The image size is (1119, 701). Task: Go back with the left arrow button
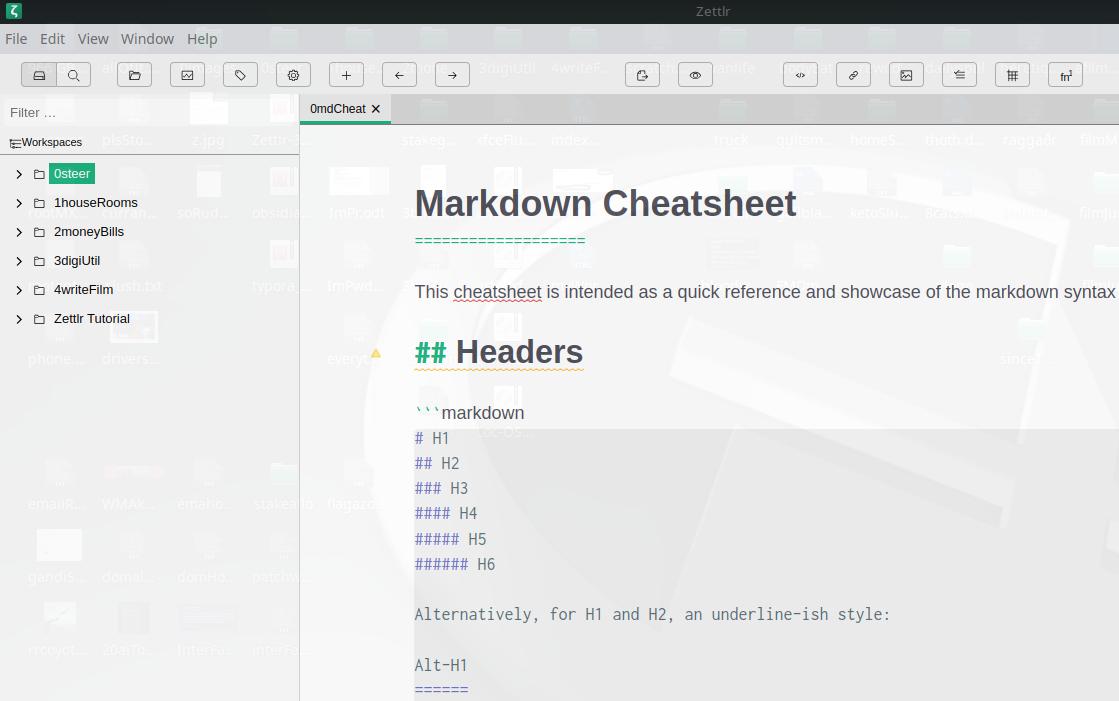400,75
